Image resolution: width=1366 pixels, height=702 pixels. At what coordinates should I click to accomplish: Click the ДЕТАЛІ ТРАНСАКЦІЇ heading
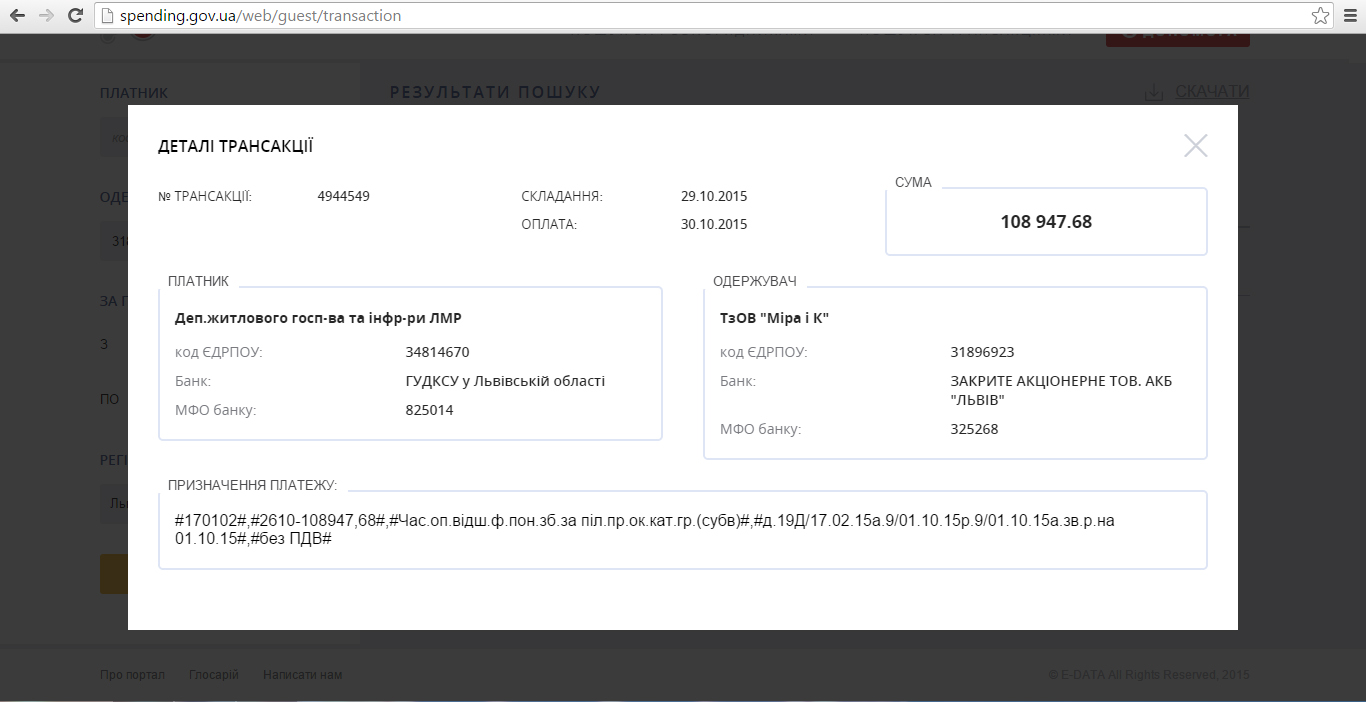point(236,147)
